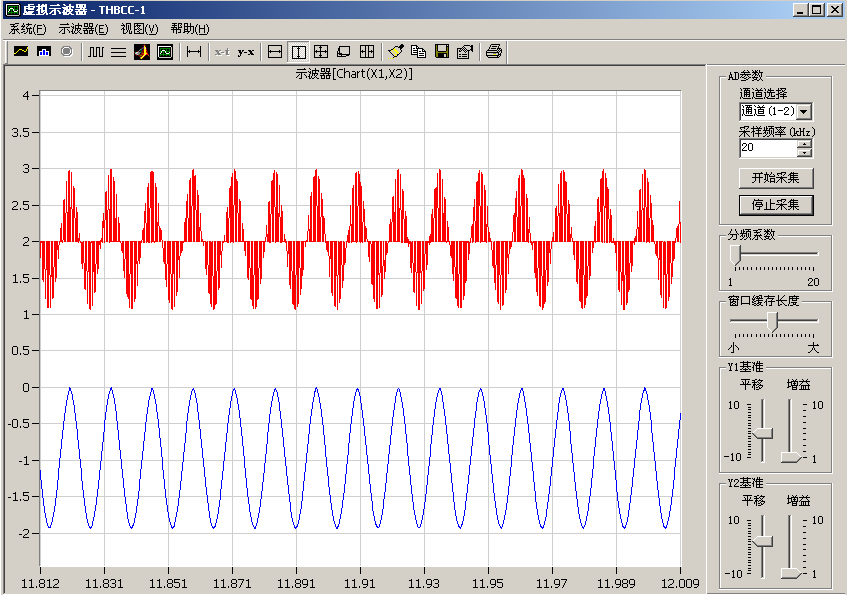Click the horizontal measurement cursor icon
Image resolution: width=847 pixels, height=595 pixels.
pyautogui.click(x=194, y=51)
